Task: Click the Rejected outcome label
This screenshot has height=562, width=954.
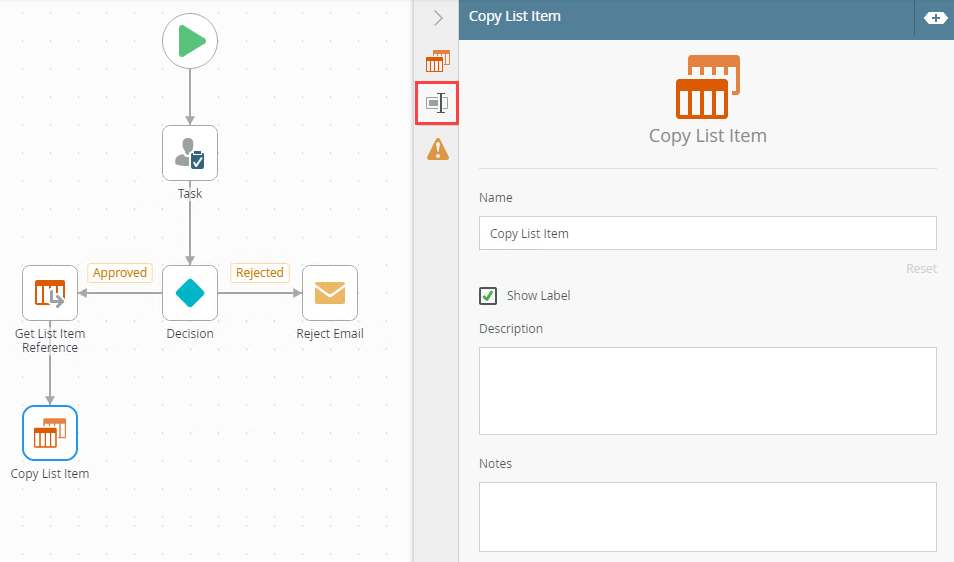Action: (259, 273)
